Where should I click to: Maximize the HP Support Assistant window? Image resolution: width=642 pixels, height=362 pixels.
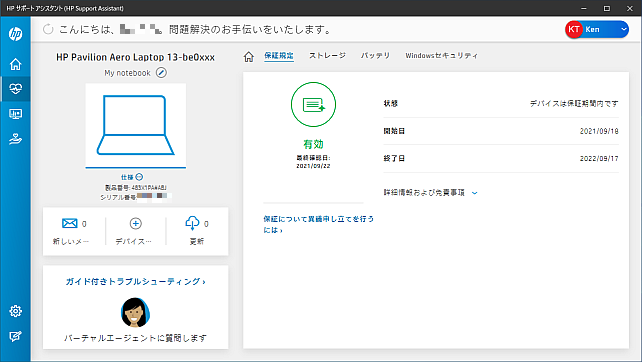click(607, 8)
